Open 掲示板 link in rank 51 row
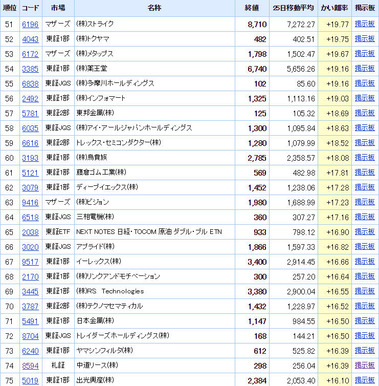The image size is (379, 386). 365,24
